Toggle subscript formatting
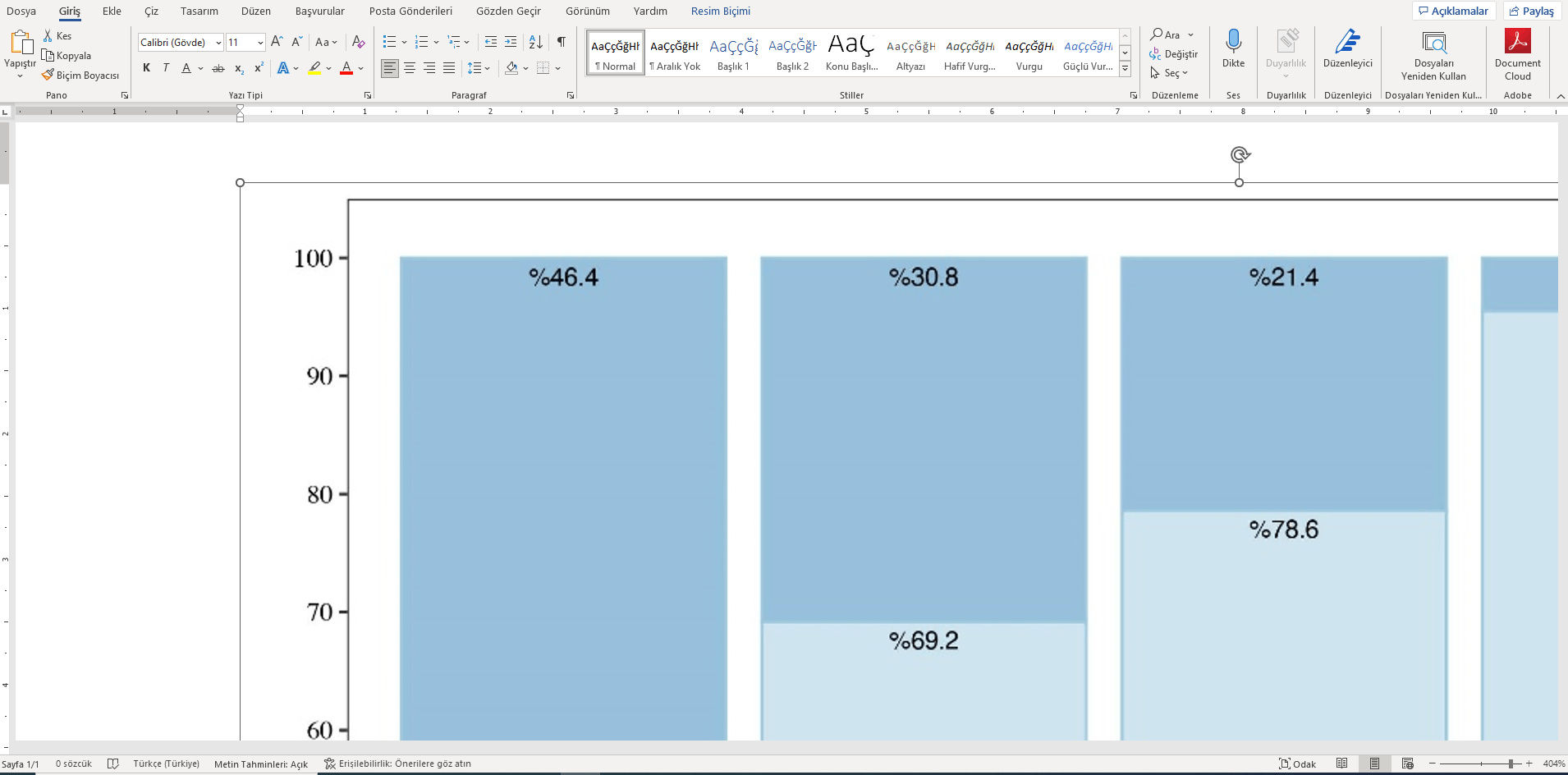Image resolution: width=1568 pixels, height=775 pixels. [239, 68]
